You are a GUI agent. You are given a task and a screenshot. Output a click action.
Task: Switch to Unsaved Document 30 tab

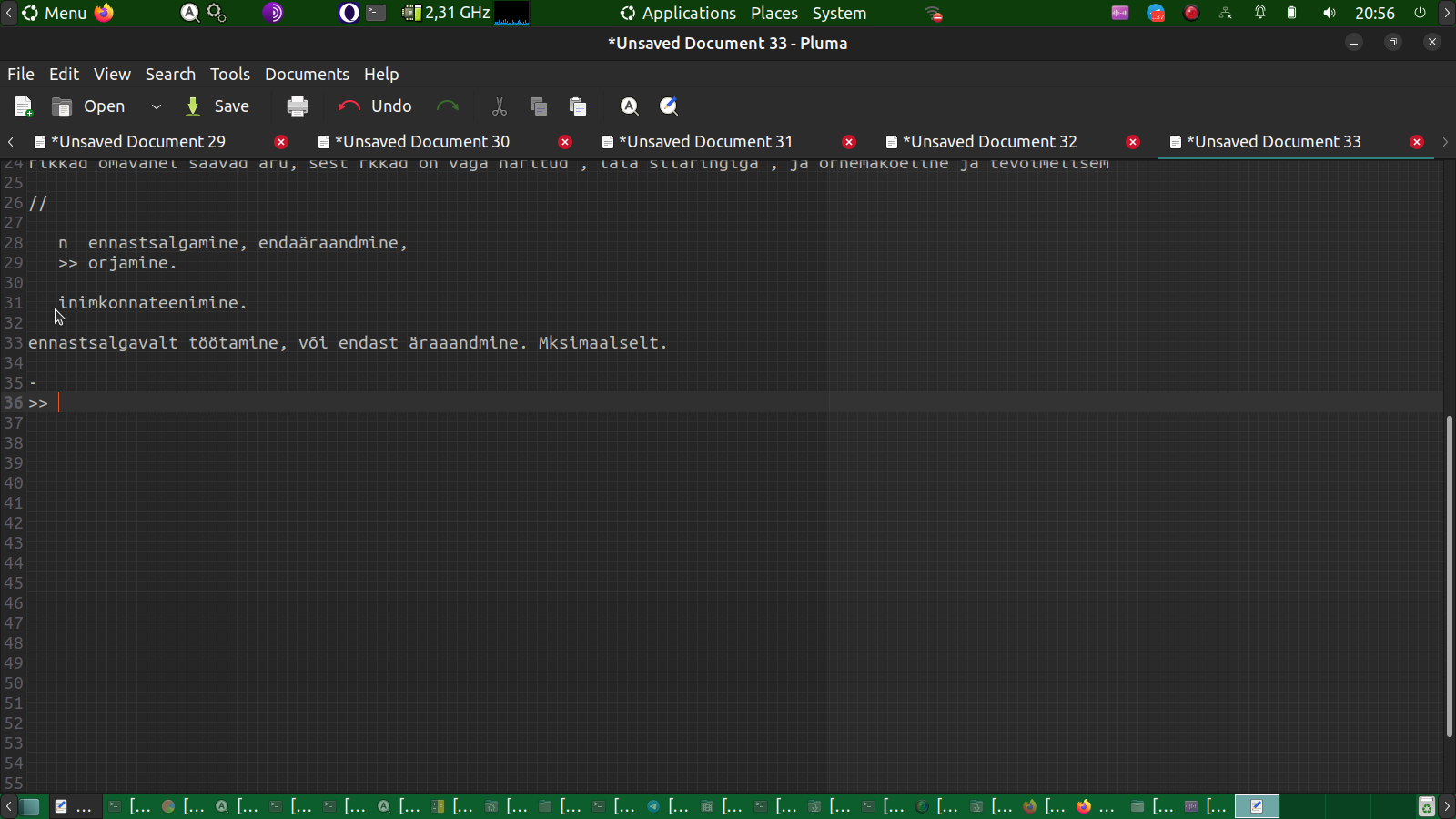pos(422,142)
